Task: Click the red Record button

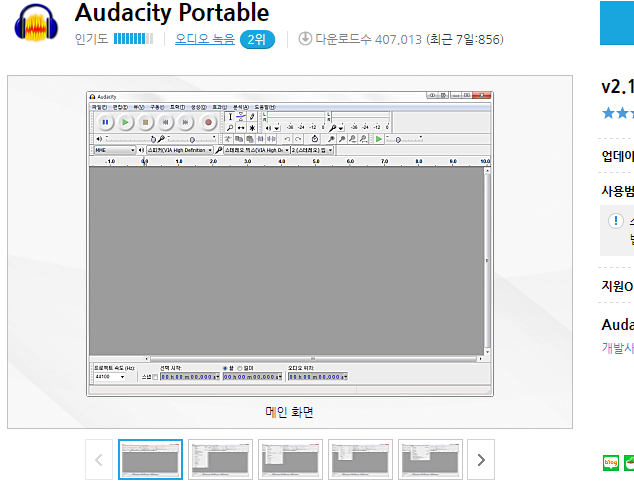Action: tap(208, 122)
